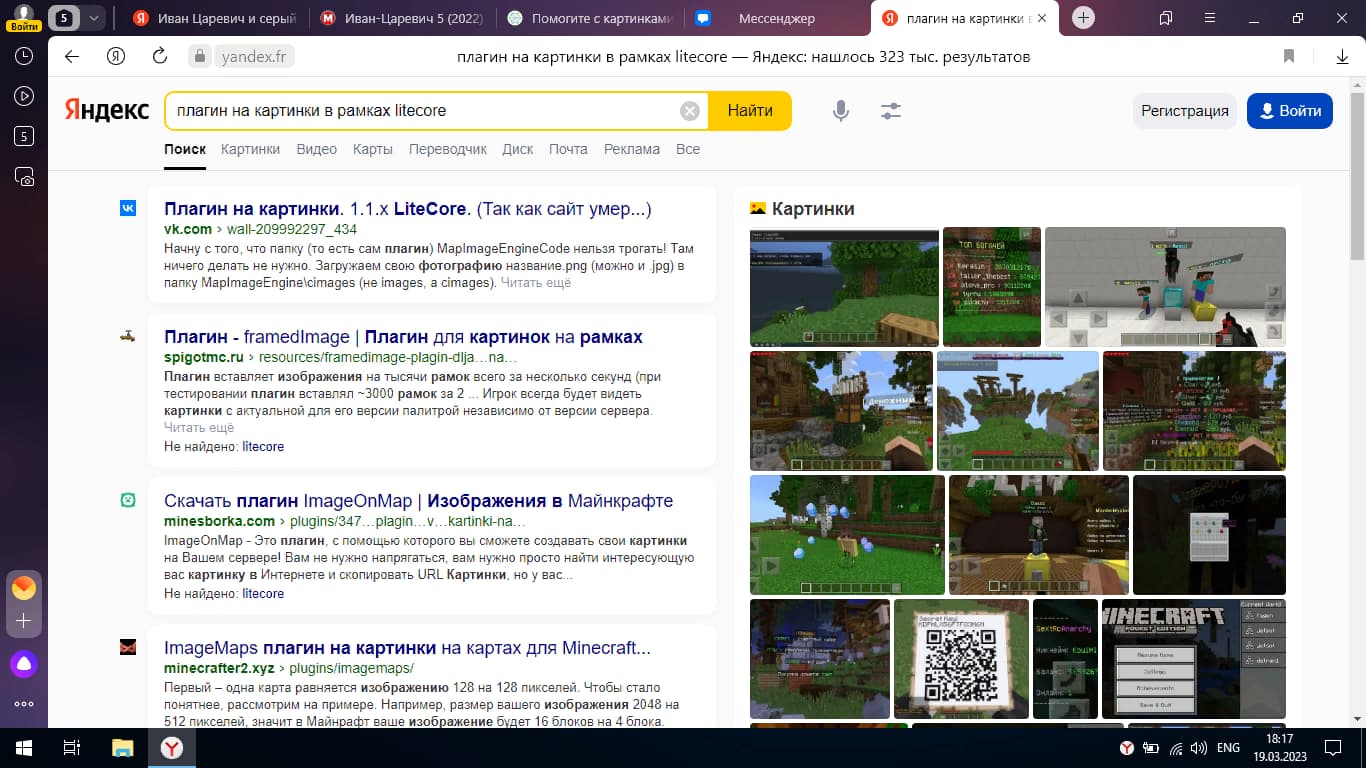Screen dimensions: 1366x768
Task: Open sidebar three dots menu
Action: coord(24,704)
